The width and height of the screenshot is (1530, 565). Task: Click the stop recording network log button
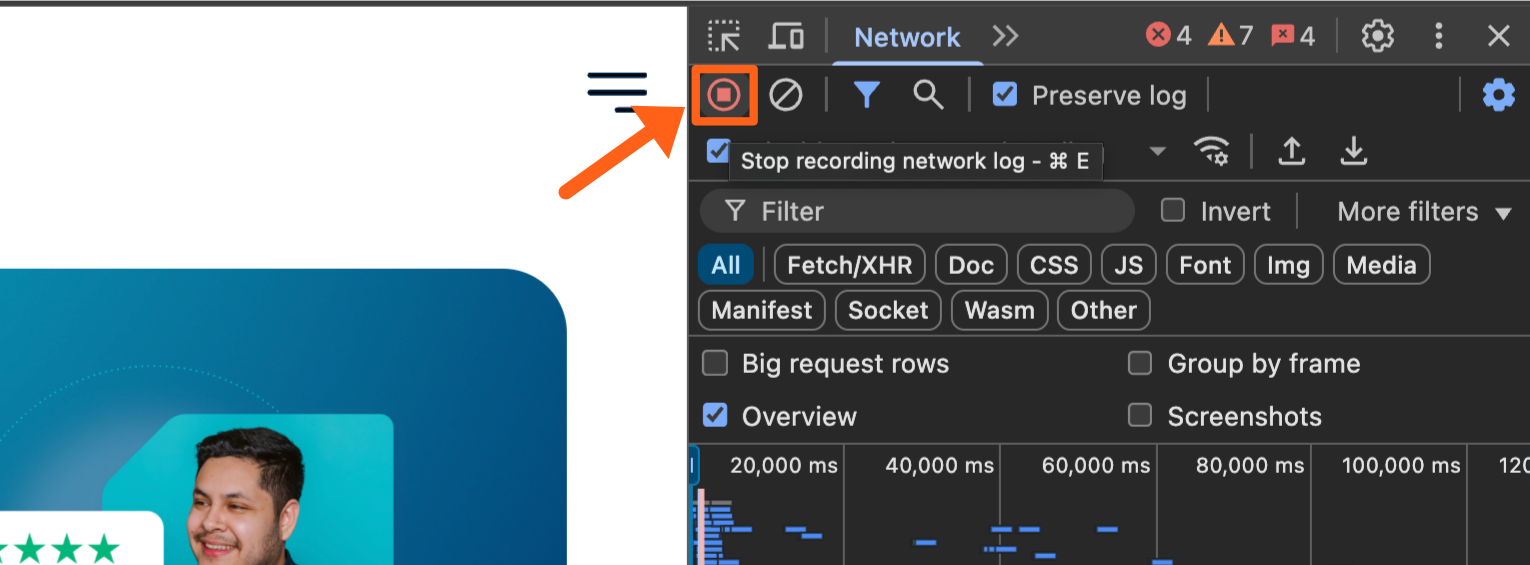pyautogui.click(x=724, y=95)
